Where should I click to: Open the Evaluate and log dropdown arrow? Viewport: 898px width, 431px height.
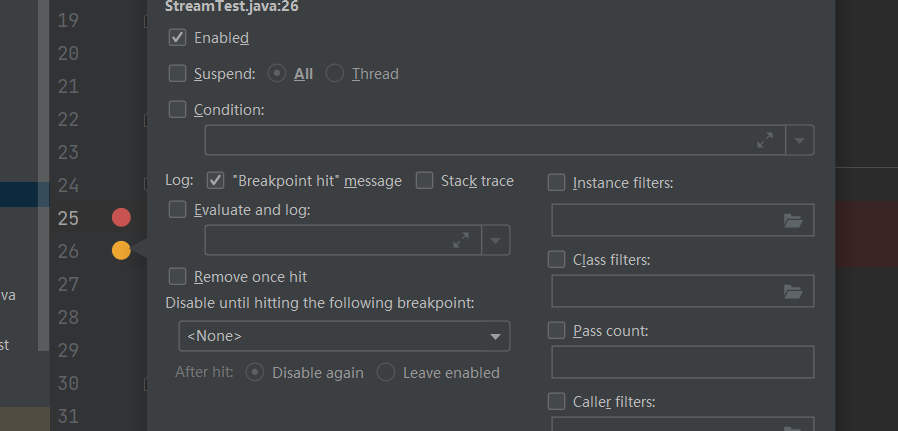click(x=496, y=240)
